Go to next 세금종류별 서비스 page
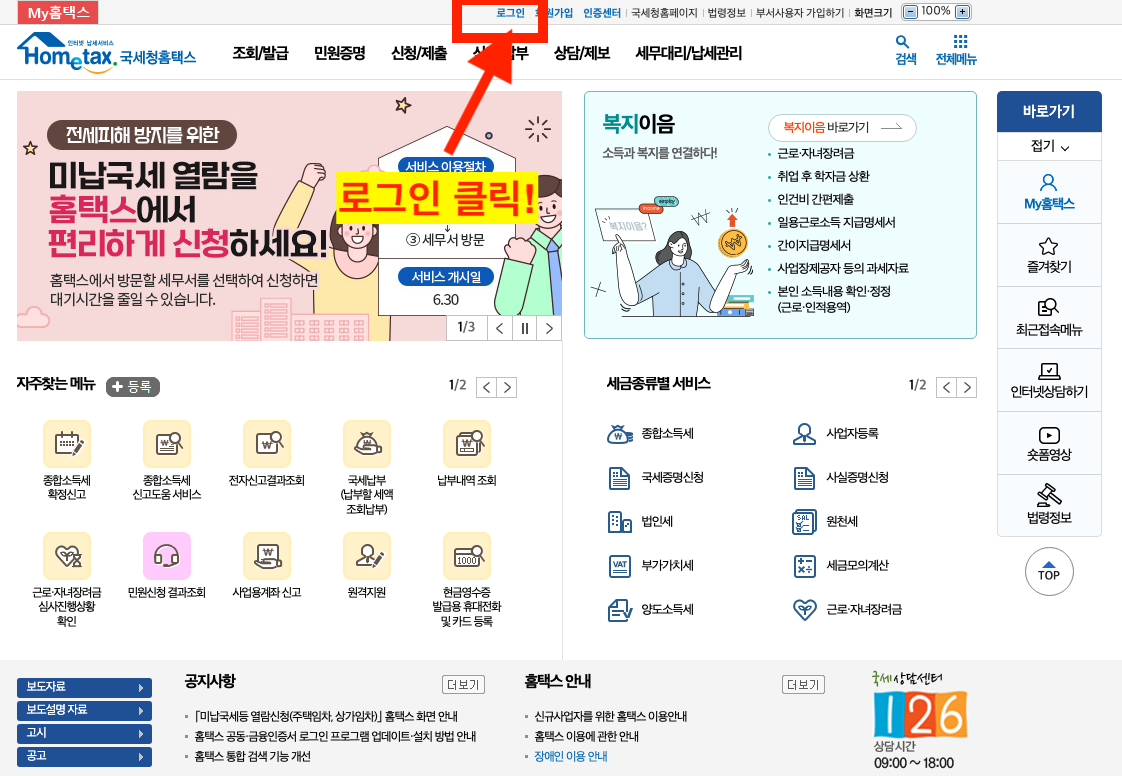This screenshot has width=1122, height=776. coord(967,387)
